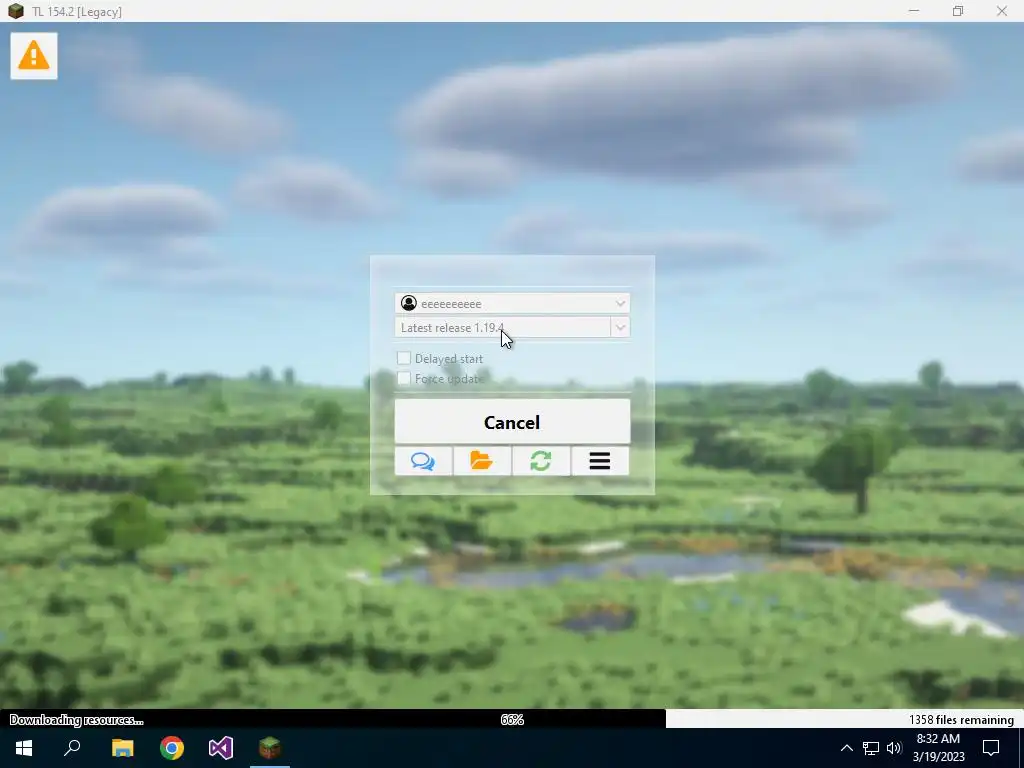
Task: Click the orange warning triangle icon
Action: click(34, 56)
